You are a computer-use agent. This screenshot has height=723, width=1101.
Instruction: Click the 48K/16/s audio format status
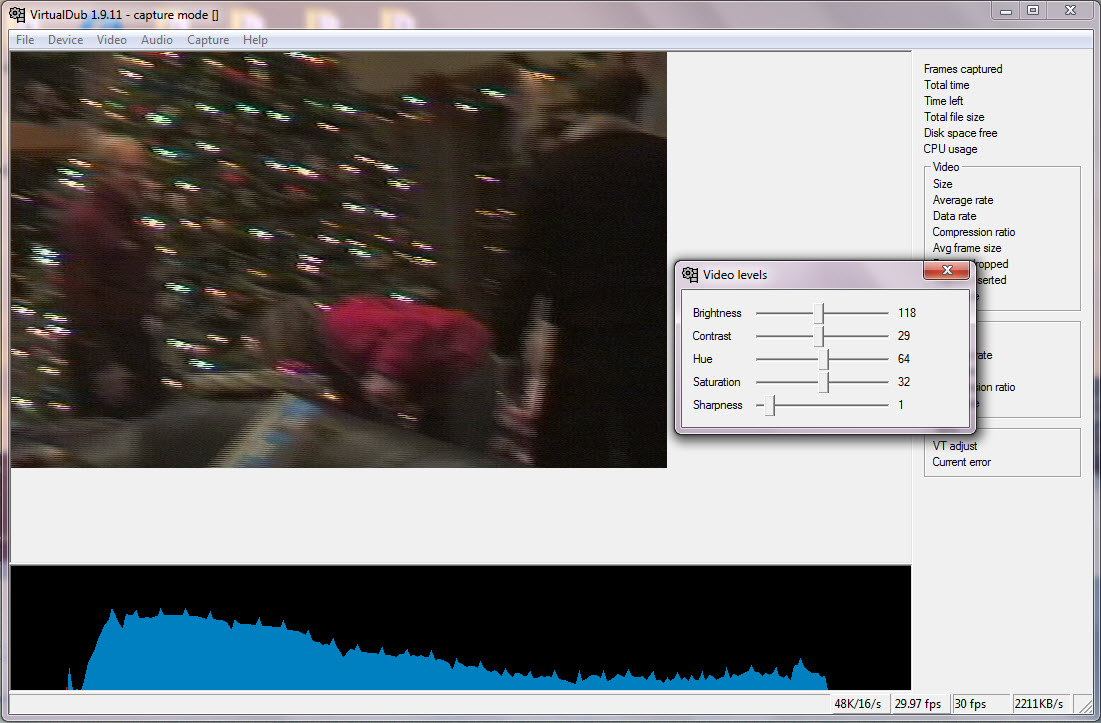[x=857, y=703]
